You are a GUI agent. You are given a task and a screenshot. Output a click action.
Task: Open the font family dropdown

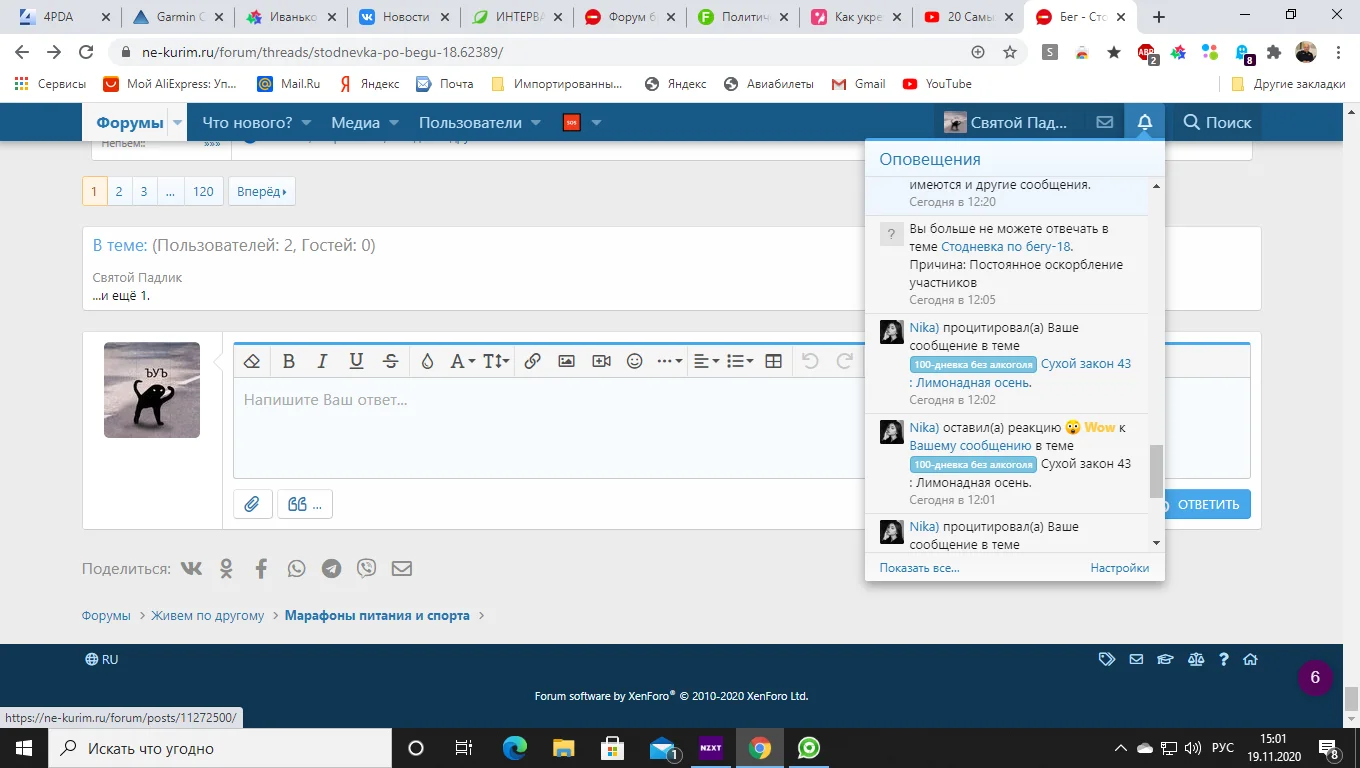(461, 361)
